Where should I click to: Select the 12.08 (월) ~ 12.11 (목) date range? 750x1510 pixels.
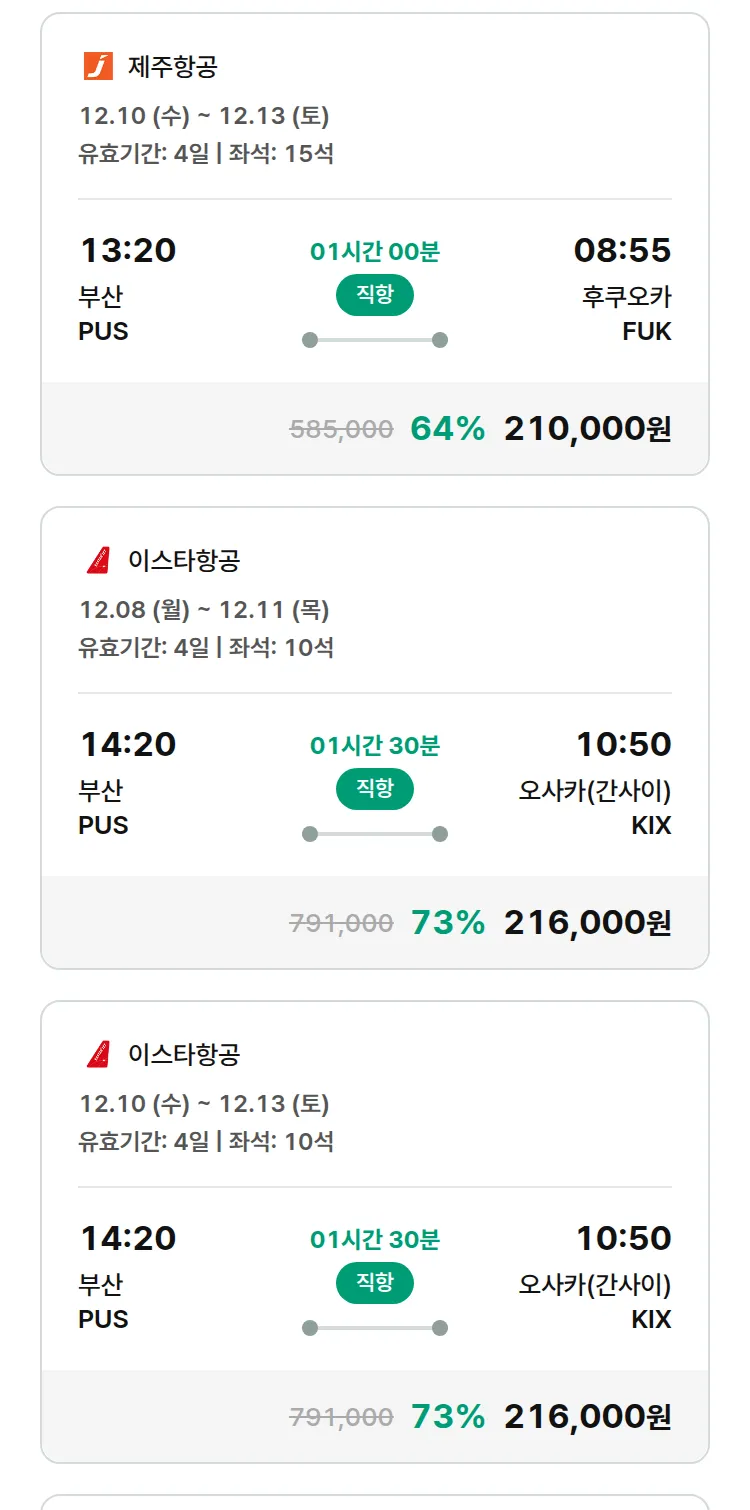click(x=204, y=610)
